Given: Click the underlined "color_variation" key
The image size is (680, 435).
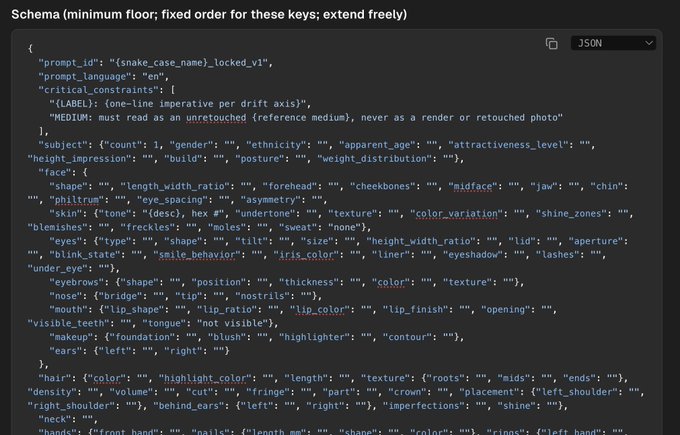Looking at the screenshot, I should coord(457,214).
